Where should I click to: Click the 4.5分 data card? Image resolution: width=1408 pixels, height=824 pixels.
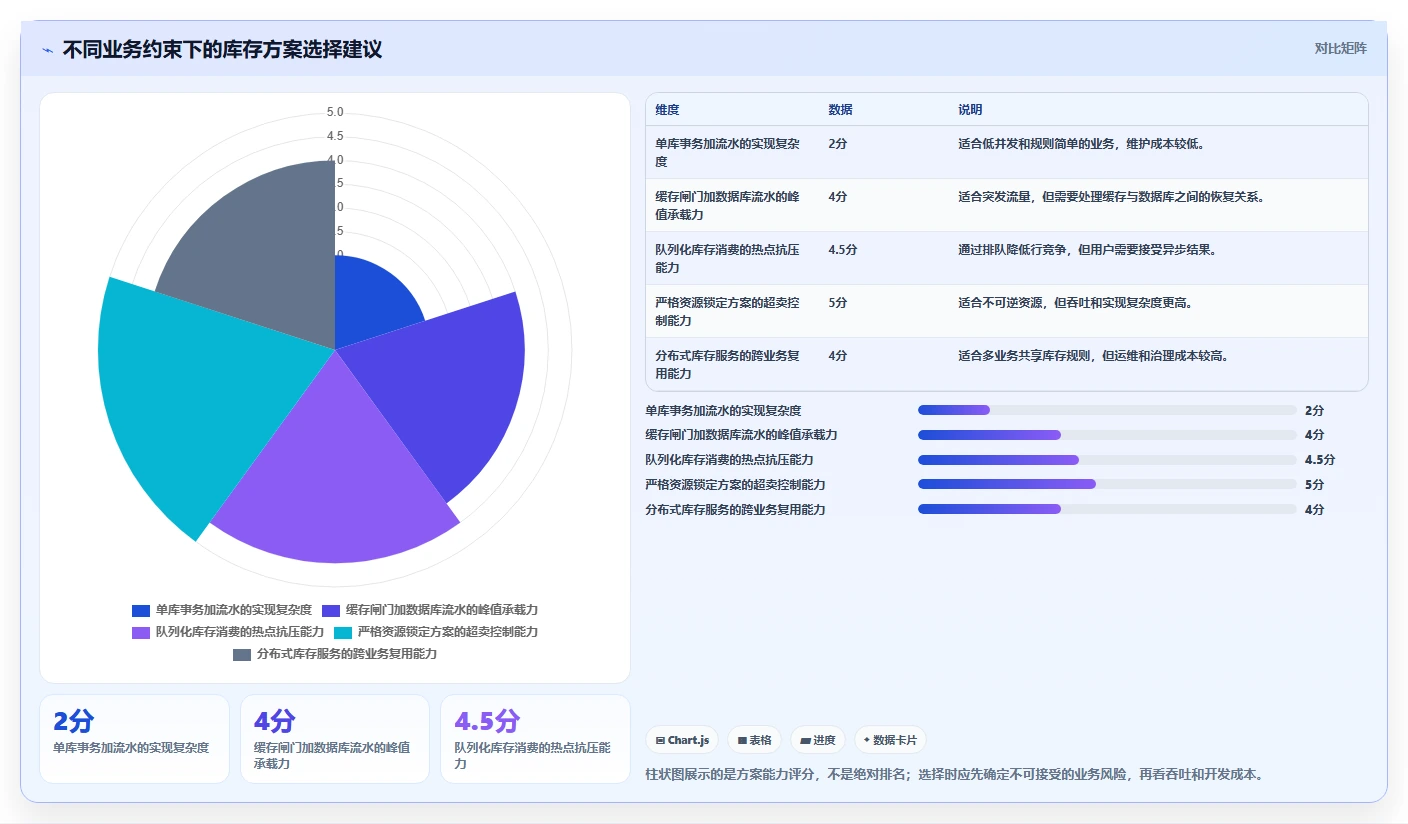[x=535, y=739]
